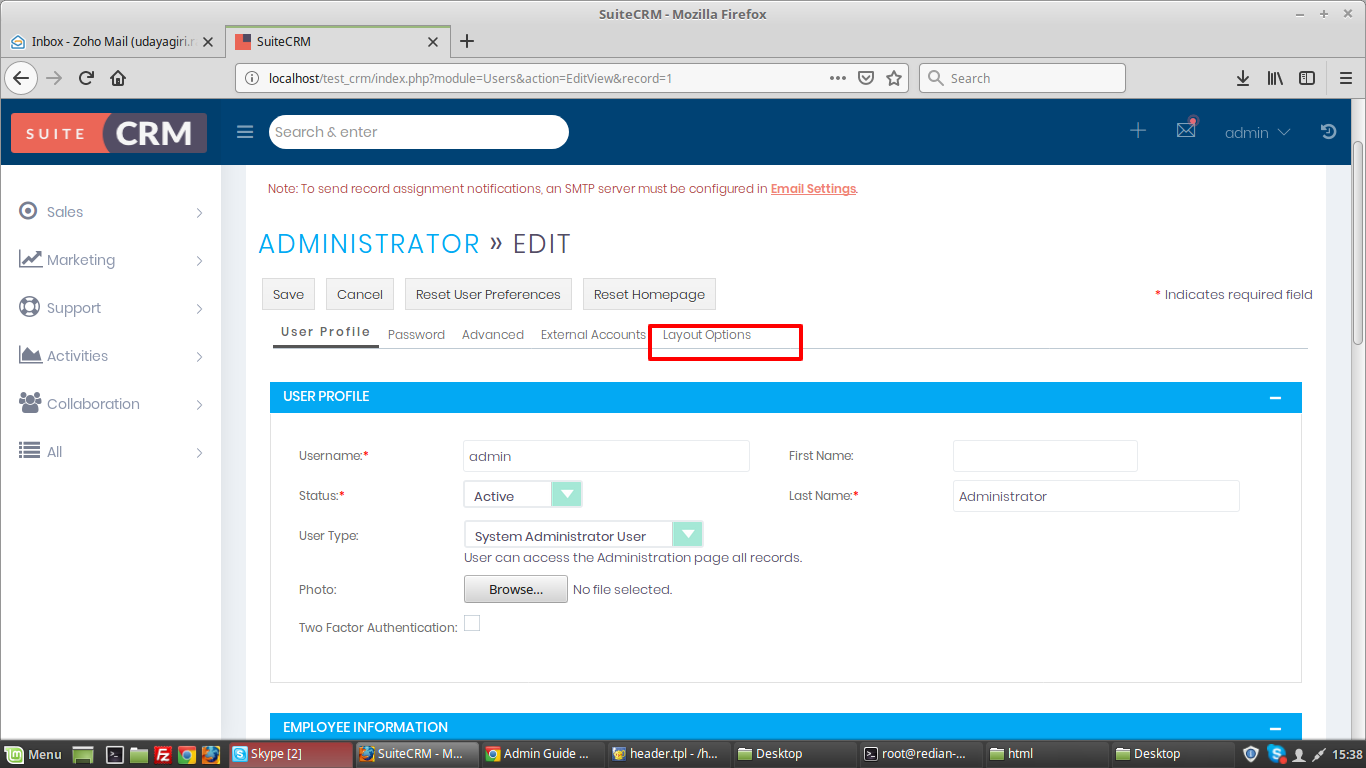Open new browser tab with plus
The height and width of the screenshot is (768, 1366).
tap(467, 41)
